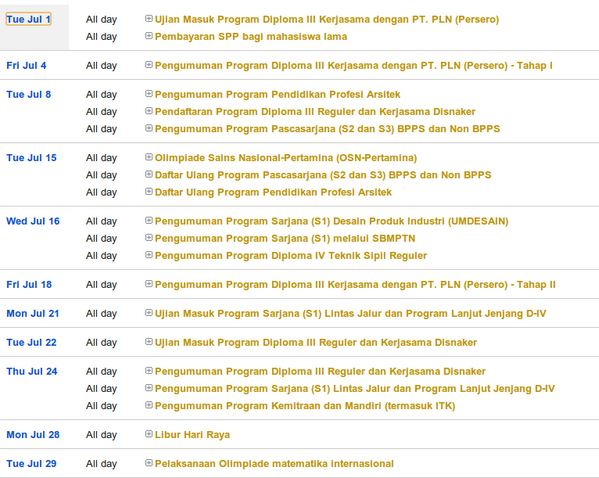Expand plus icon for Ujian Masuk Diploma III Disnaker
The height and width of the screenshot is (478, 599).
click(149, 342)
